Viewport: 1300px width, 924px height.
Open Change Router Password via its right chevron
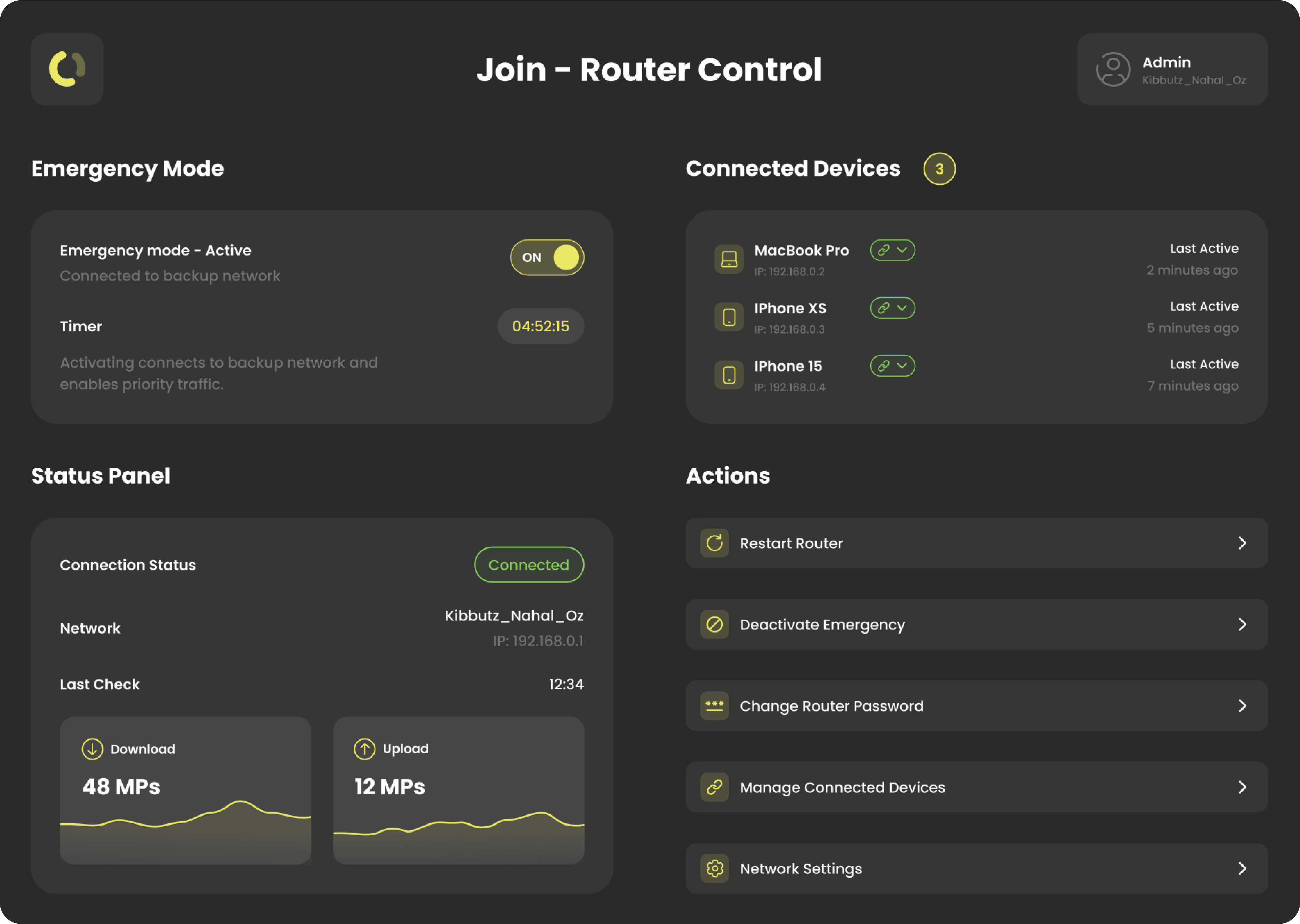click(1243, 706)
